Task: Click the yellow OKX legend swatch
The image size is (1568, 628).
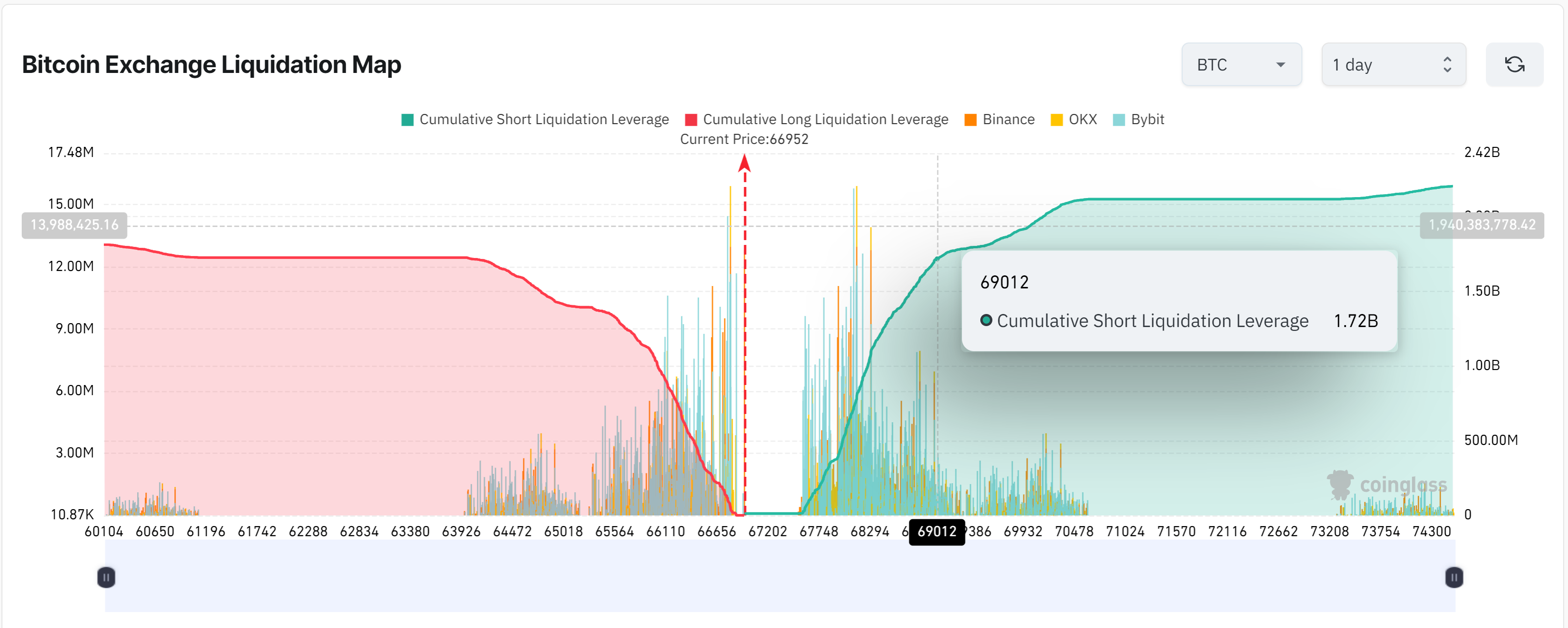Action: coord(1057,120)
